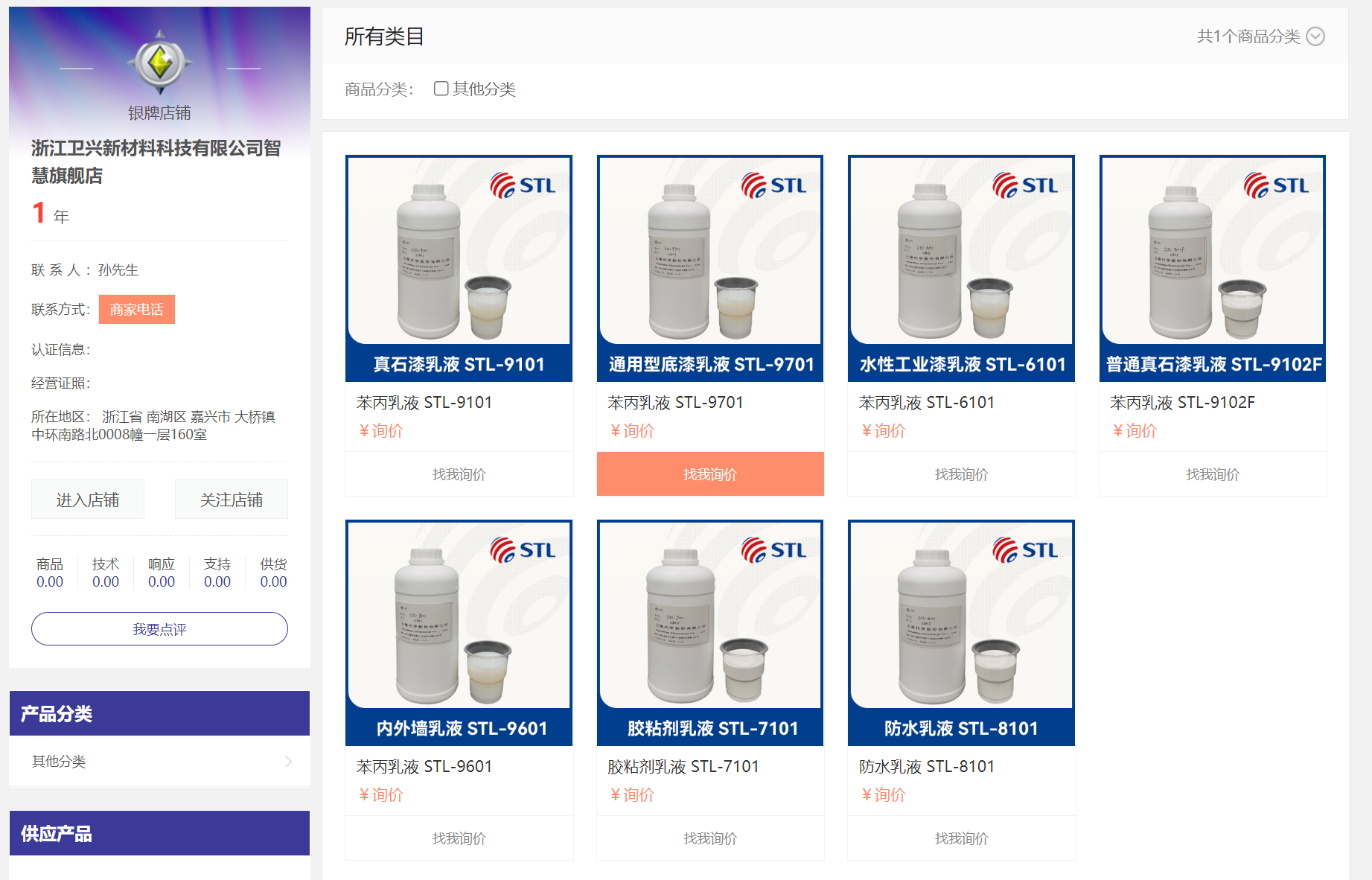The height and width of the screenshot is (880, 1372).
Task: Click 找我询价 under STL-7101
Action: pos(710,838)
